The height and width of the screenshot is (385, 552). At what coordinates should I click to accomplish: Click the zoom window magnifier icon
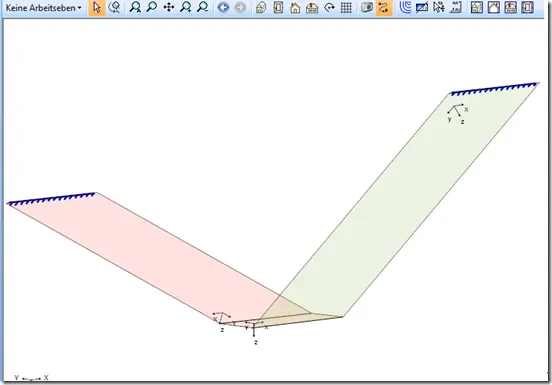135,7
